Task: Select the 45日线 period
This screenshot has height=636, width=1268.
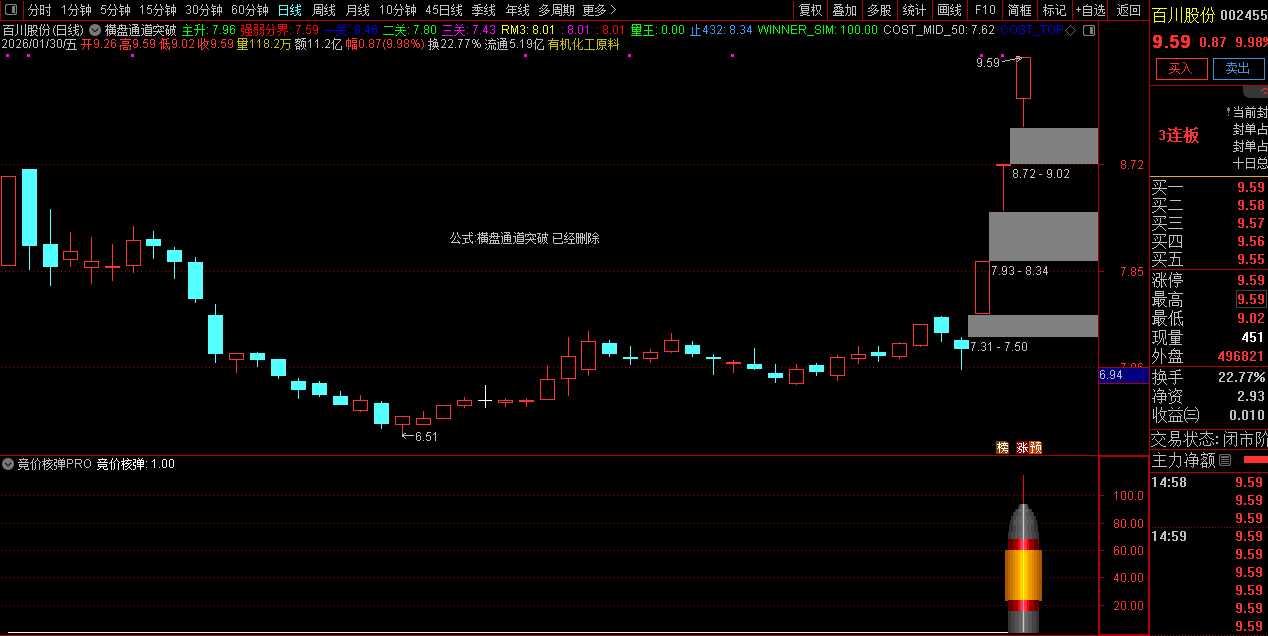Action: pos(444,10)
